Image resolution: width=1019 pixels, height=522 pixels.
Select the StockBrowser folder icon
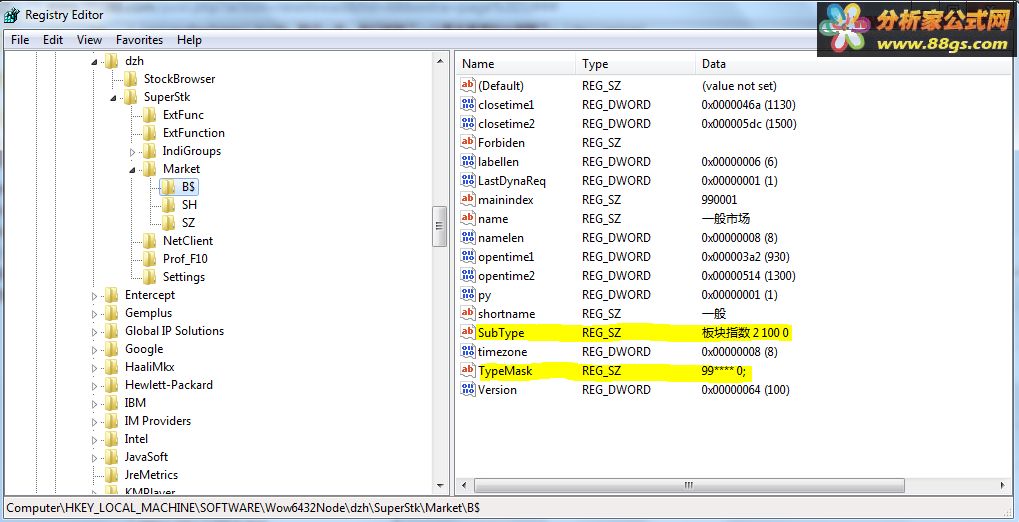tap(131, 79)
